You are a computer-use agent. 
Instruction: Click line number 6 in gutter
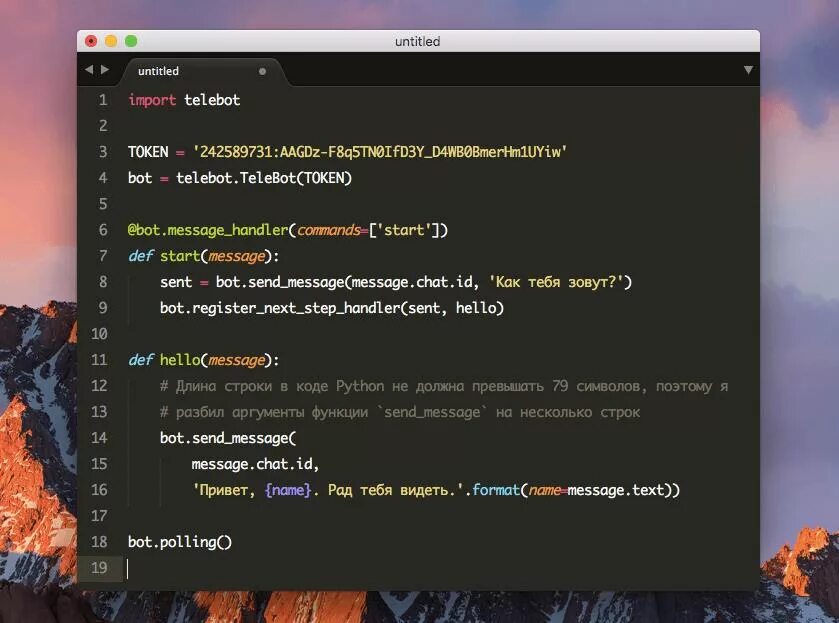pyautogui.click(x=103, y=230)
